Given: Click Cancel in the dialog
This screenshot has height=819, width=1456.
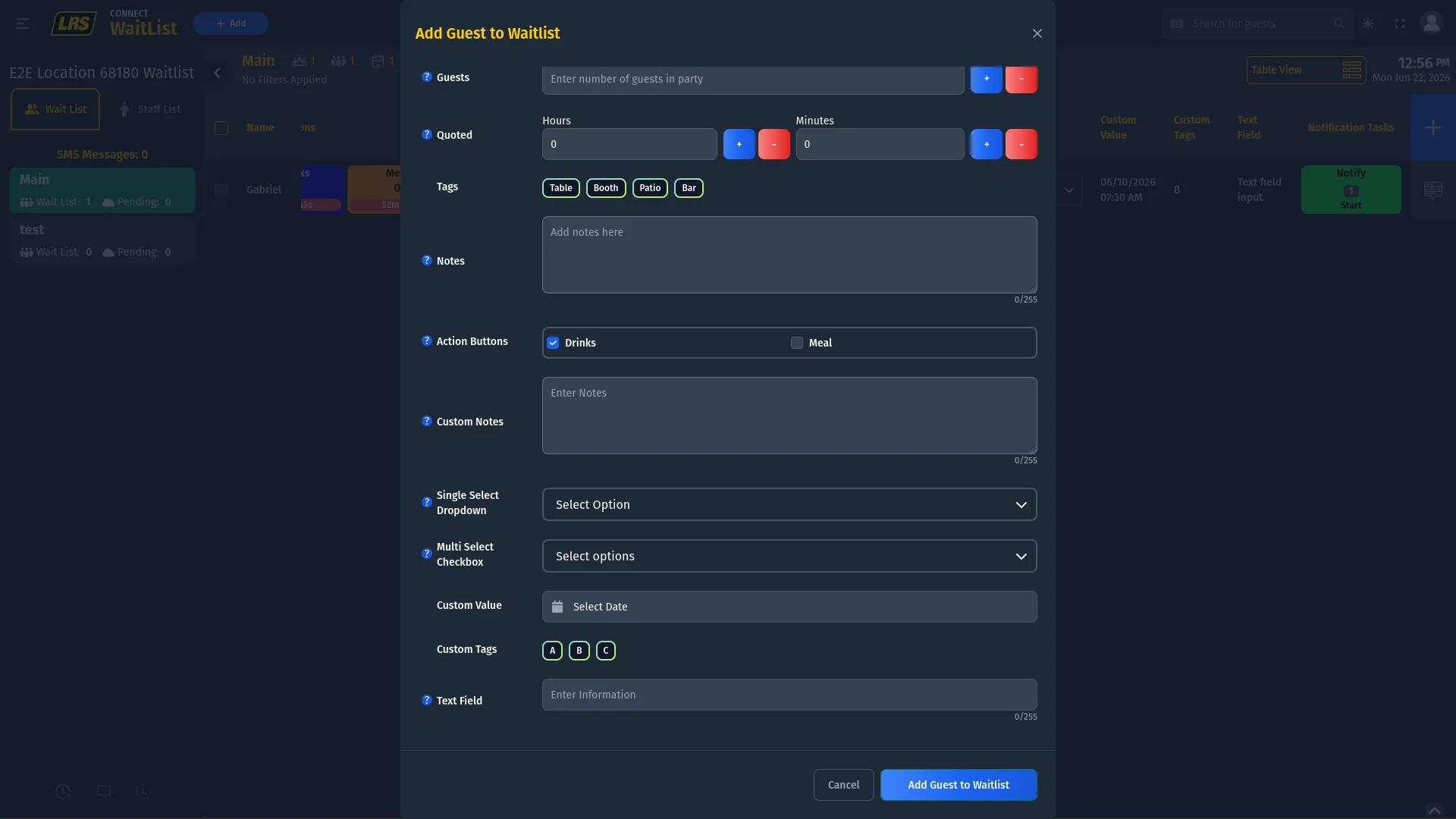Looking at the screenshot, I should click(x=843, y=785).
